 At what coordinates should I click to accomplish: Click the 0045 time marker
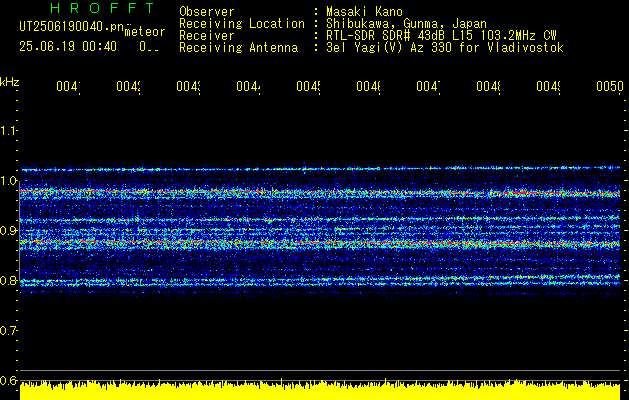pos(308,86)
